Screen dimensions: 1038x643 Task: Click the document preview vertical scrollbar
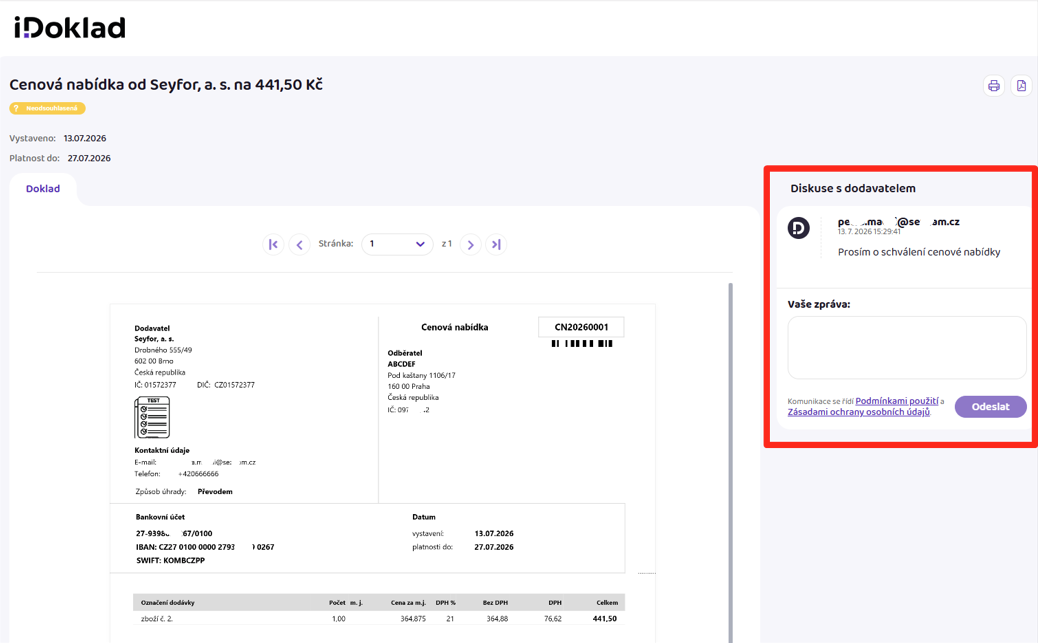[x=730, y=462]
